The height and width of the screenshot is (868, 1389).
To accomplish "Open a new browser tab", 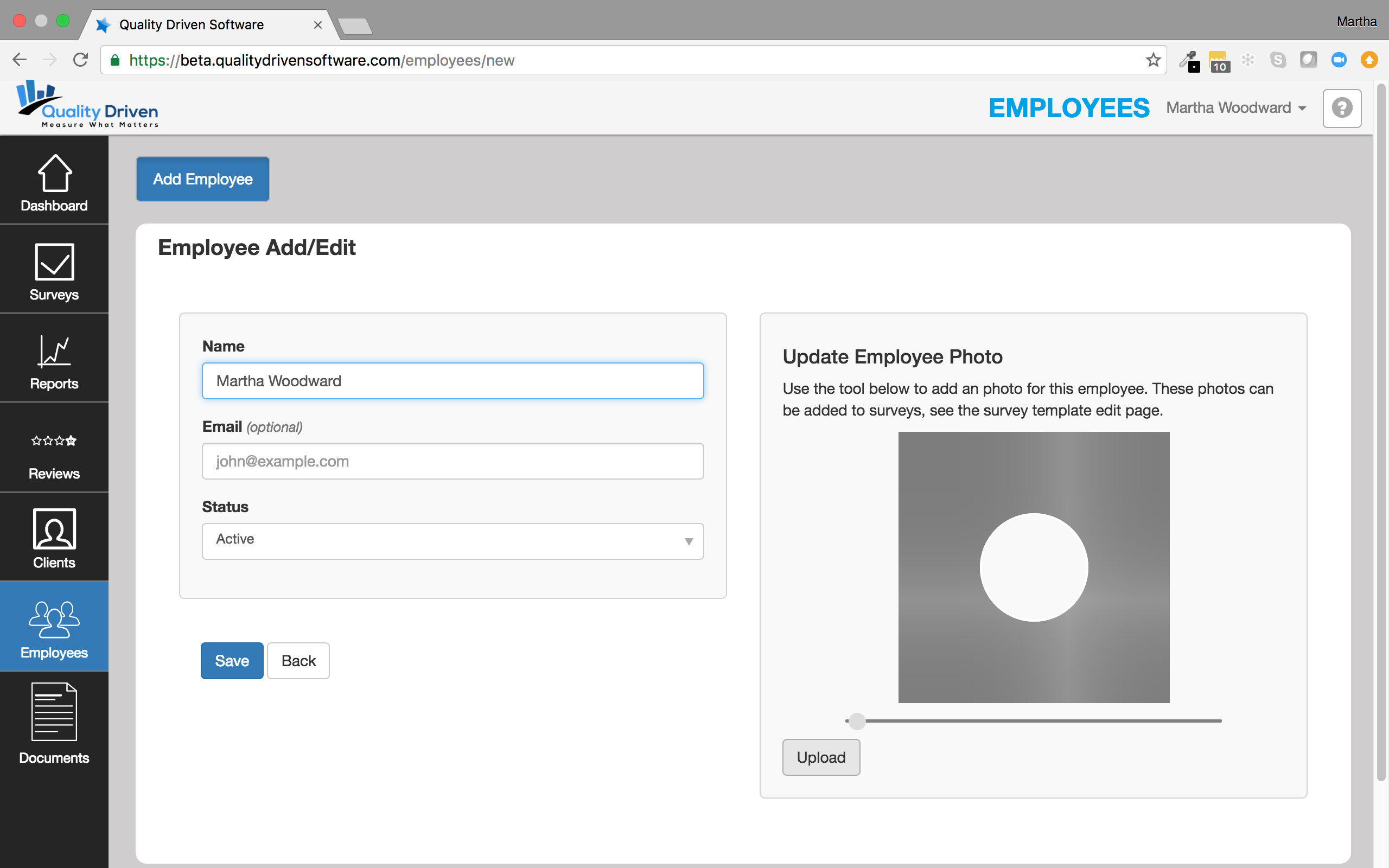I will (355, 26).
